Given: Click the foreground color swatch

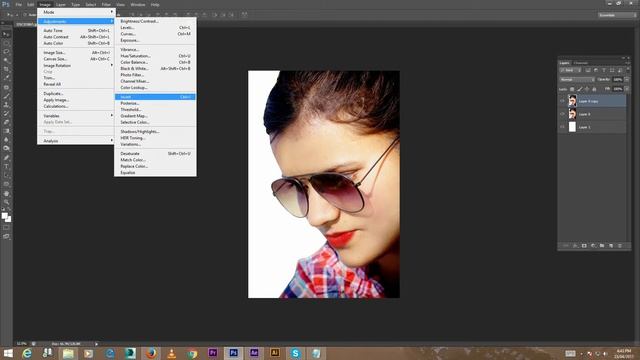Looking at the screenshot, I should [4, 216].
